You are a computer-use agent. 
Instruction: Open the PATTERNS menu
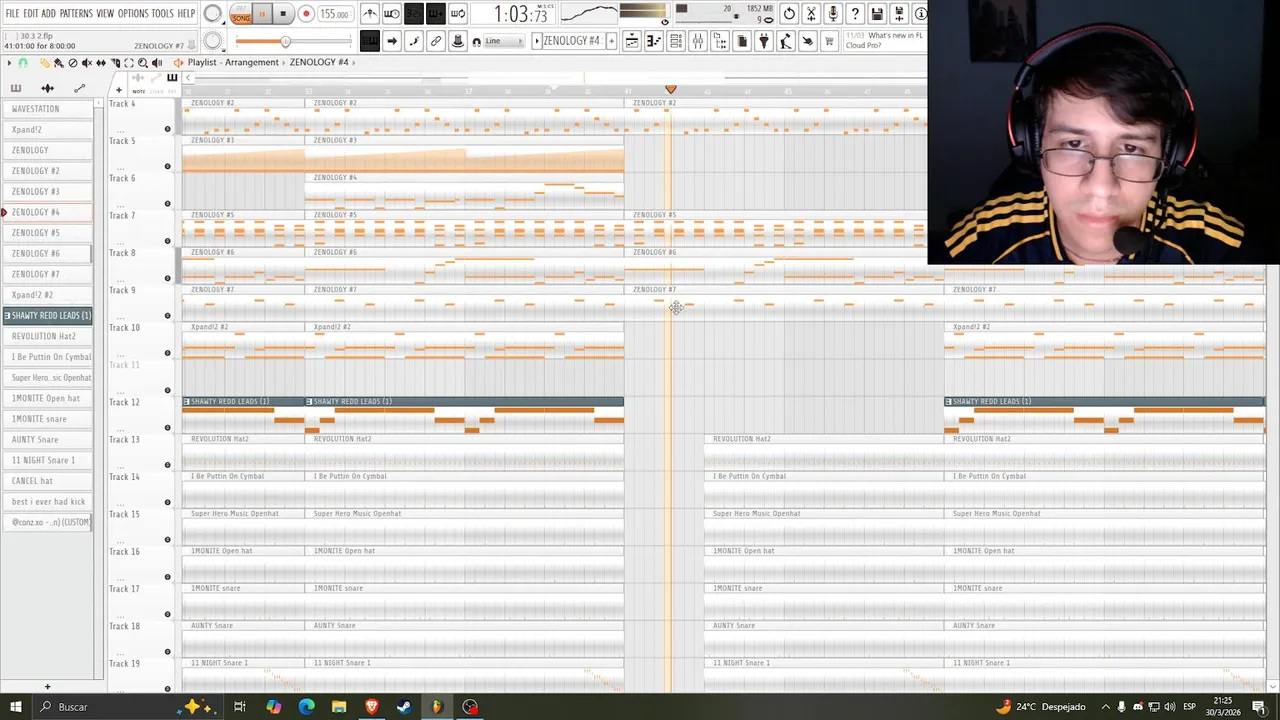(76, 13)
